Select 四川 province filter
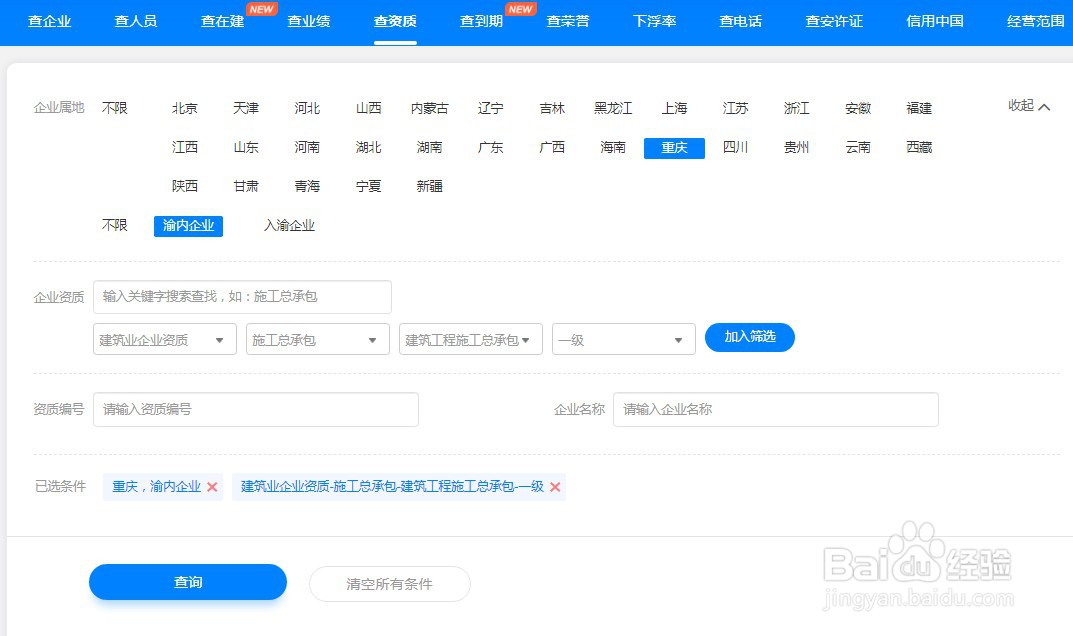The height and width of the screenshot is (636, 1073). [735, 147]
